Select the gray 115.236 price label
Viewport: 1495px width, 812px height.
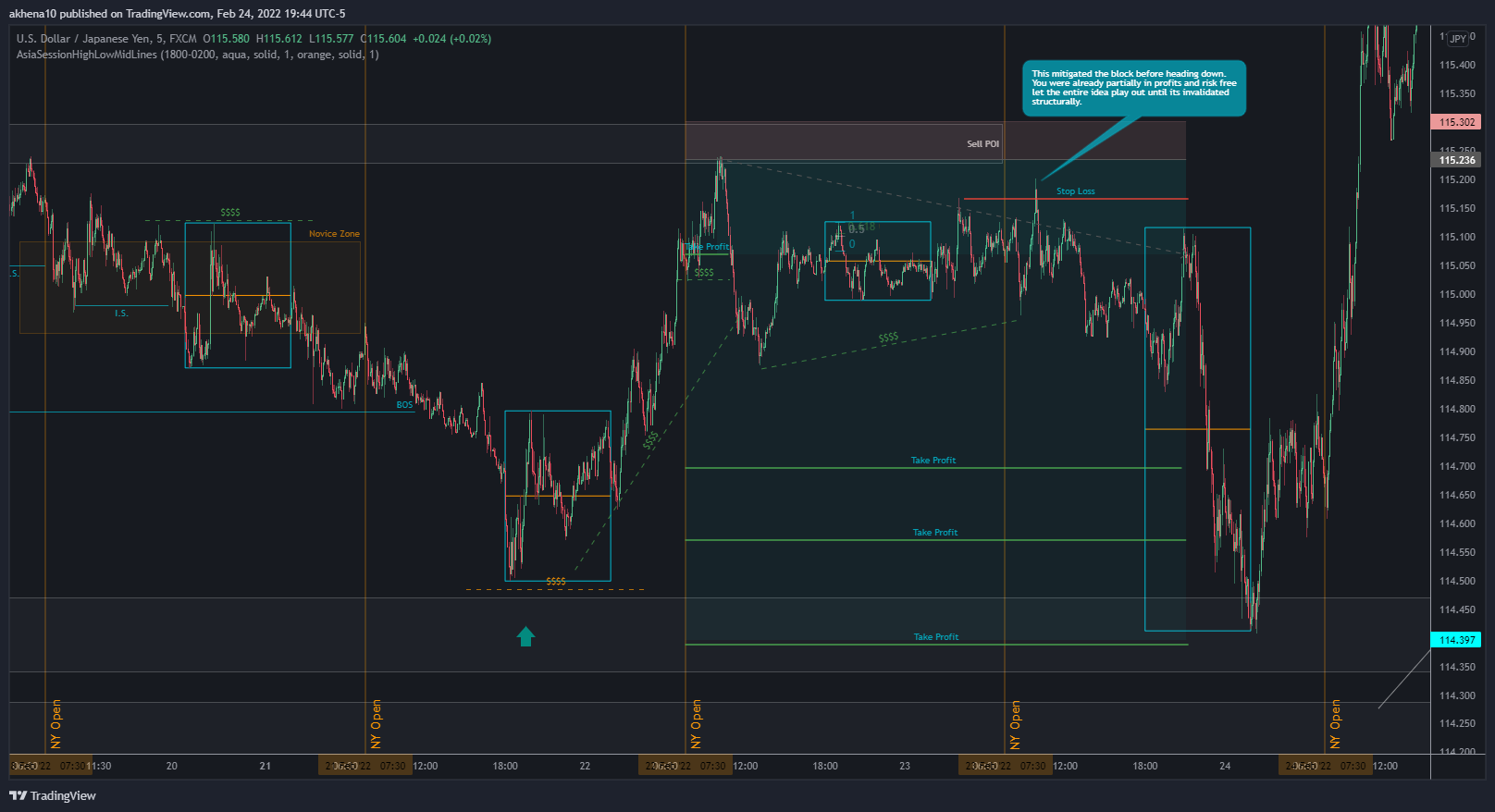coord(1456,160)
